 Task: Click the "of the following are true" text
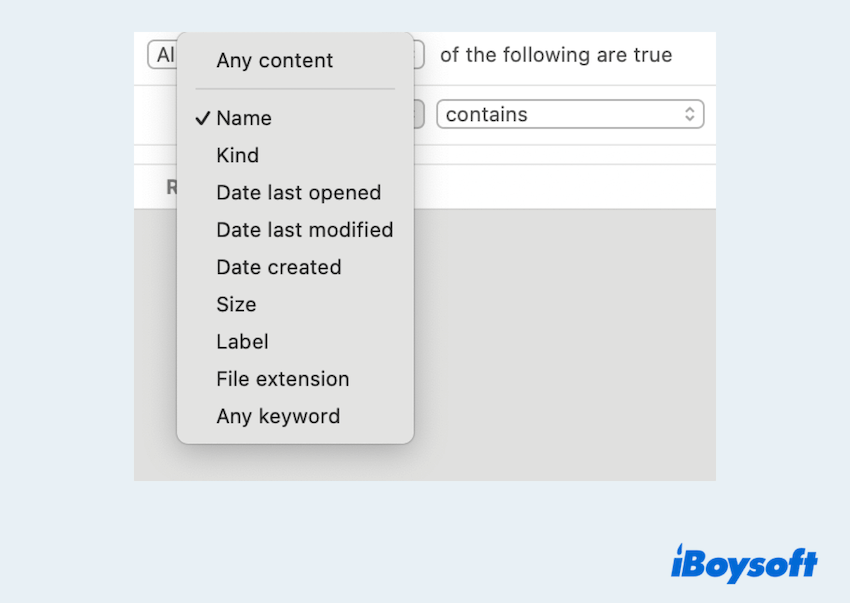(556, 55)
